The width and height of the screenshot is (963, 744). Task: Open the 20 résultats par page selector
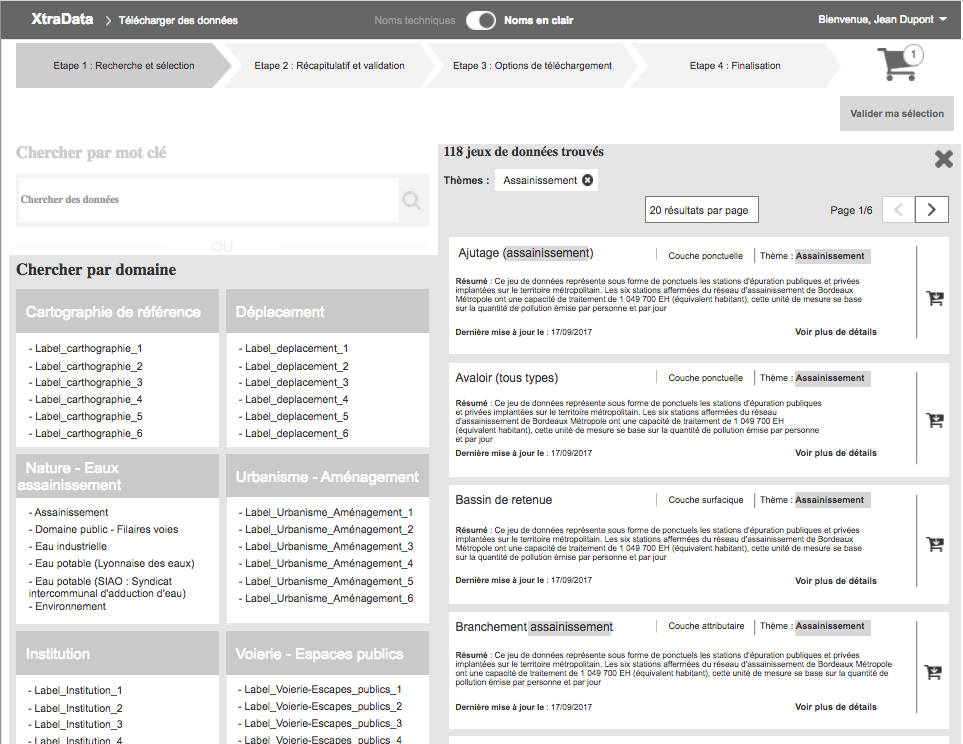(702, 210)
